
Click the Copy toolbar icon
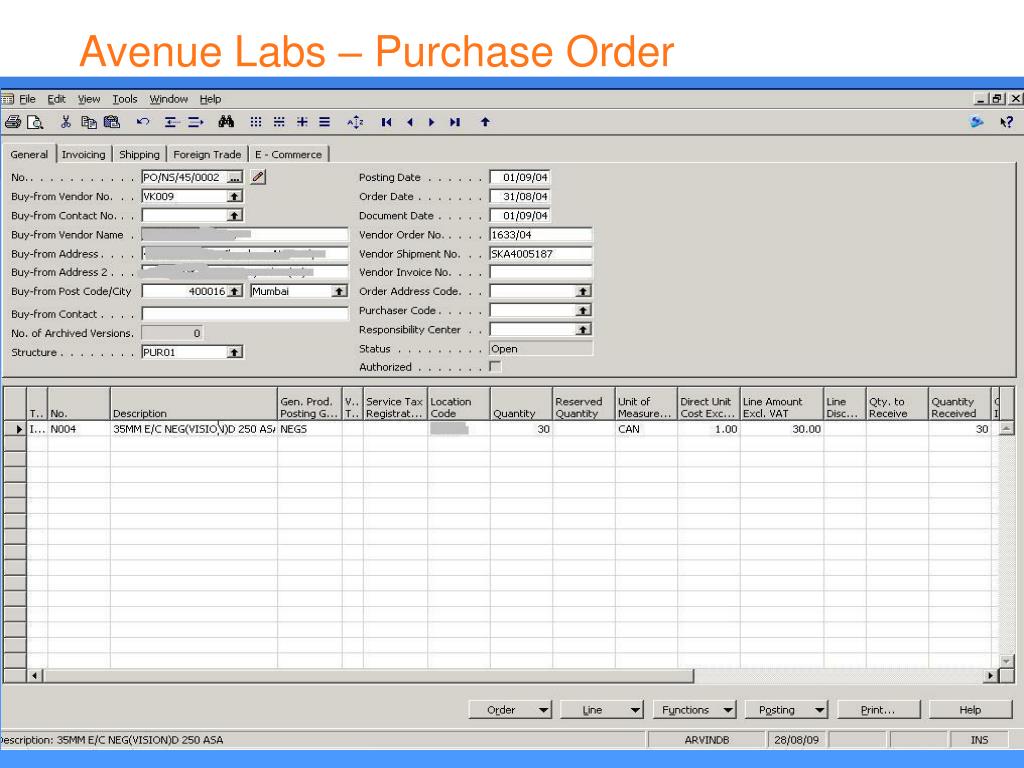click(x=89, y=122)
